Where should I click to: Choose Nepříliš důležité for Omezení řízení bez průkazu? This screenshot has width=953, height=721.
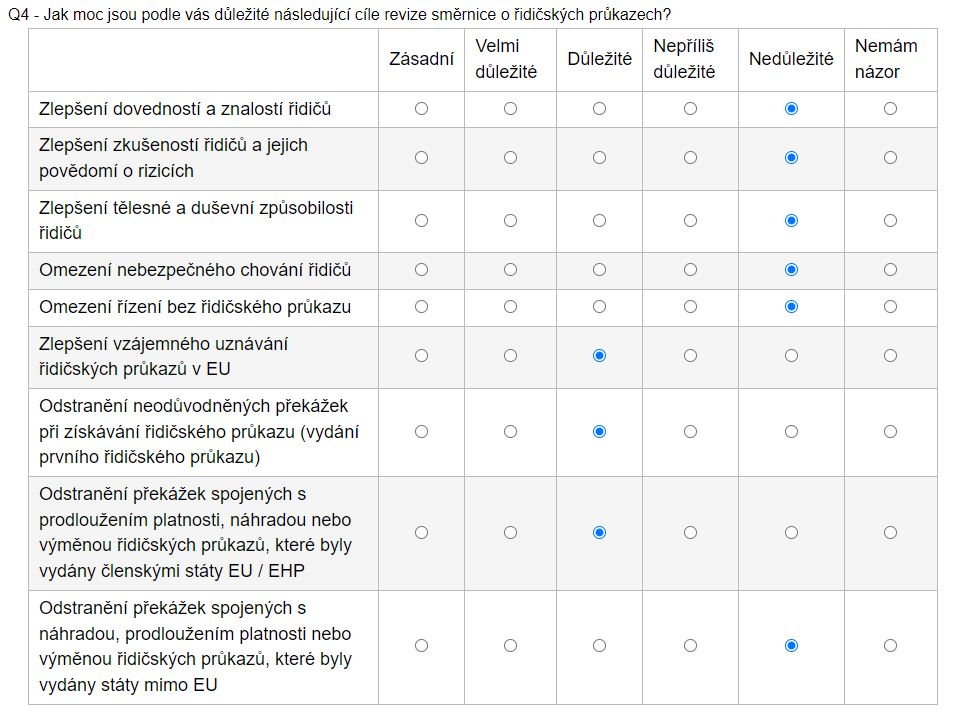click(x=690, y=306)
